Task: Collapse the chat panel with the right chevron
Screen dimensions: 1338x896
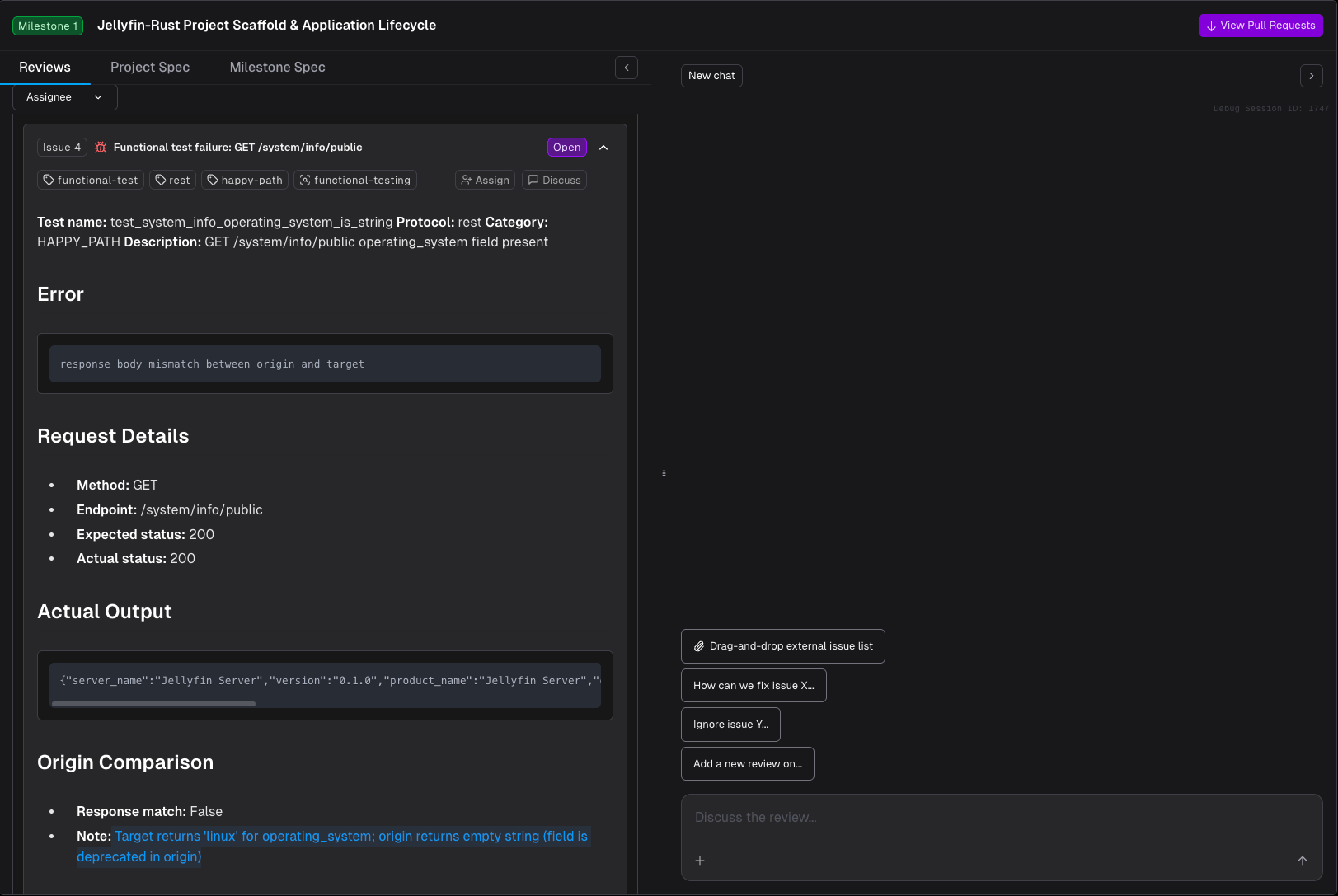Action: coord(1312,76)
